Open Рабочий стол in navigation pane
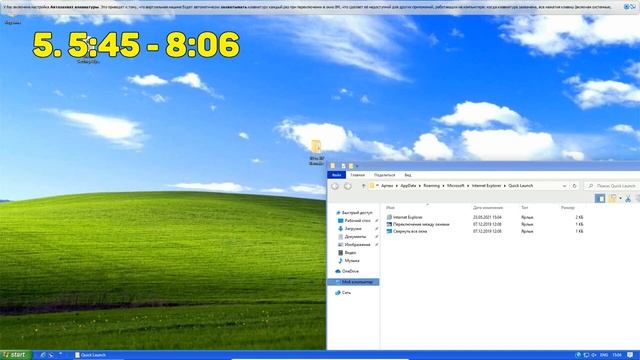640x360 pixels. [x=355, y=220]
